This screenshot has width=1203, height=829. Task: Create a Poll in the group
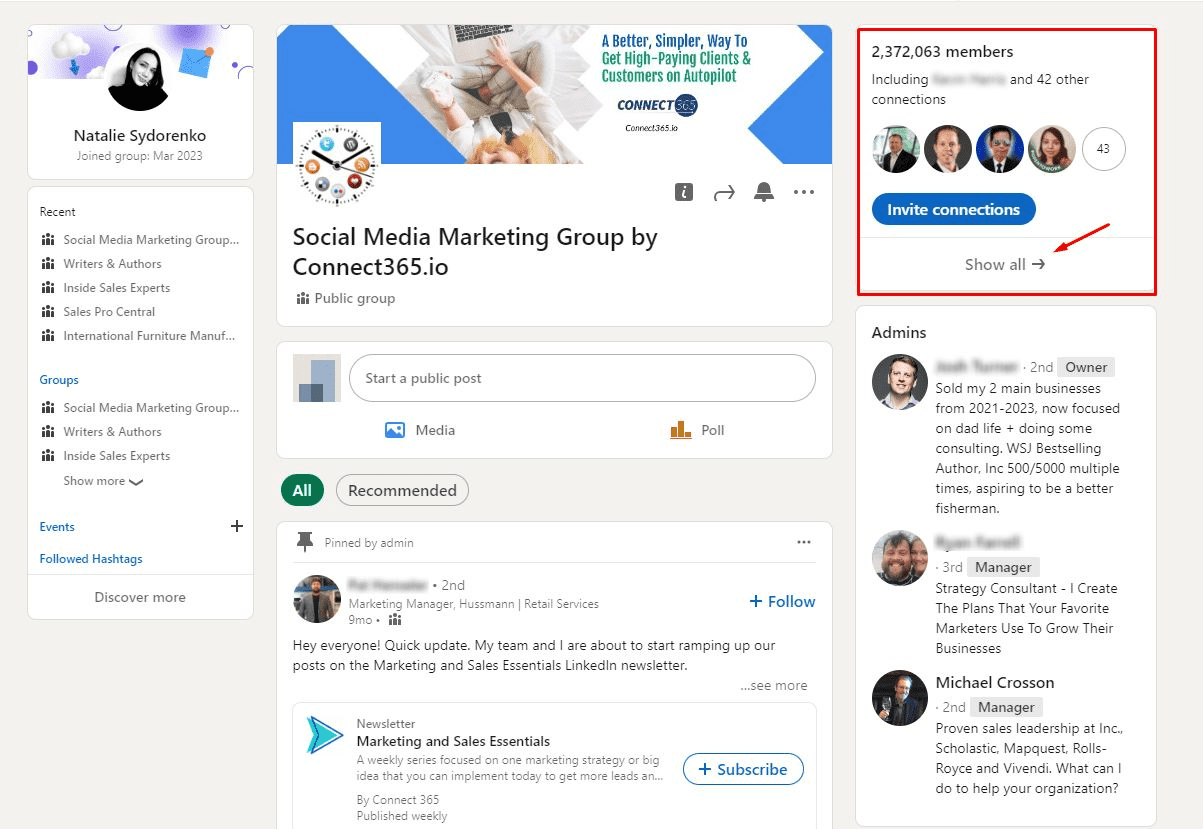pos(698,430)
